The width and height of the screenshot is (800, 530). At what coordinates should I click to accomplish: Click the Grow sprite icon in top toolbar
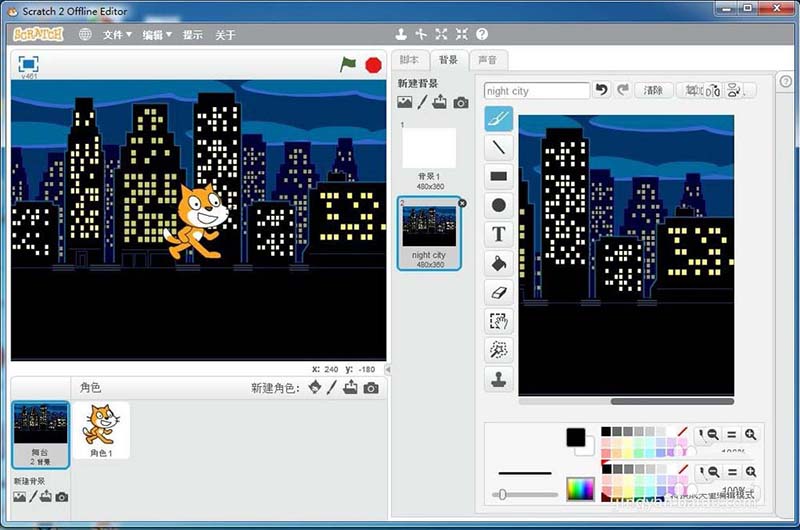click(441, 34)
